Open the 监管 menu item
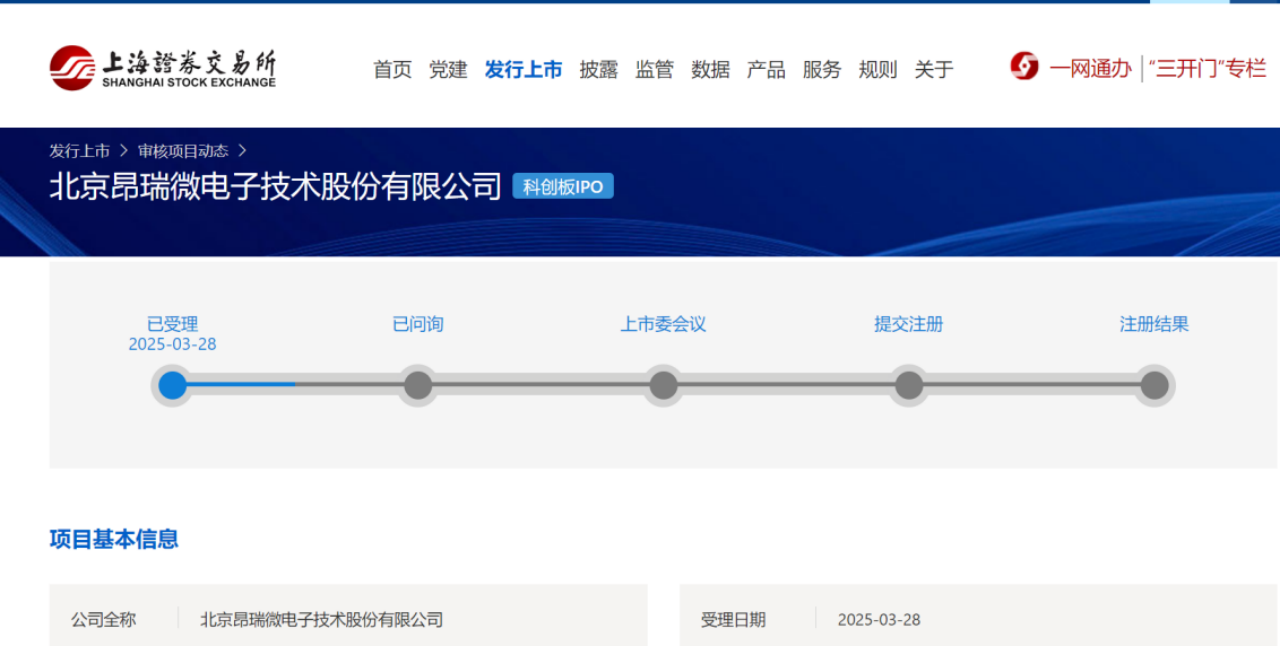 pos(655,69)
